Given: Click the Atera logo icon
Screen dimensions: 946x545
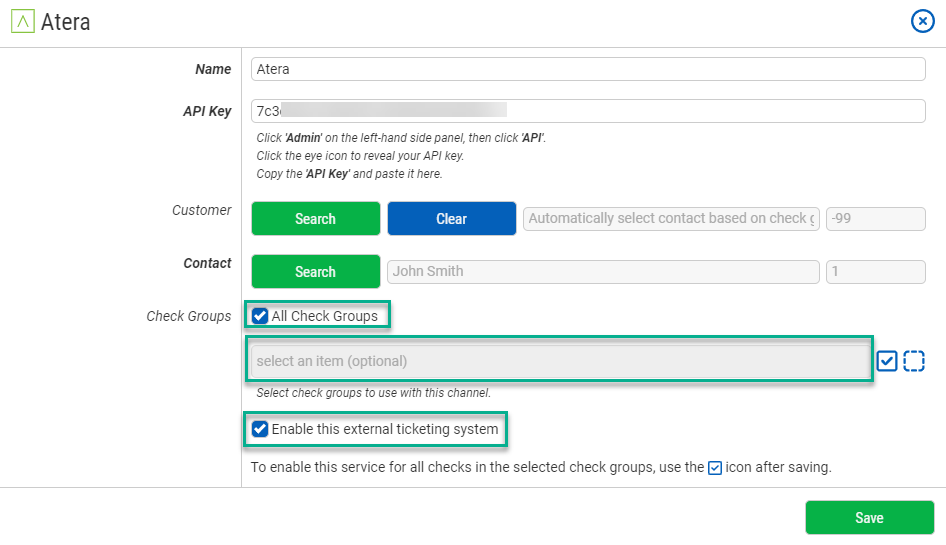Looking at the screenshot, I should coord(23,22).
